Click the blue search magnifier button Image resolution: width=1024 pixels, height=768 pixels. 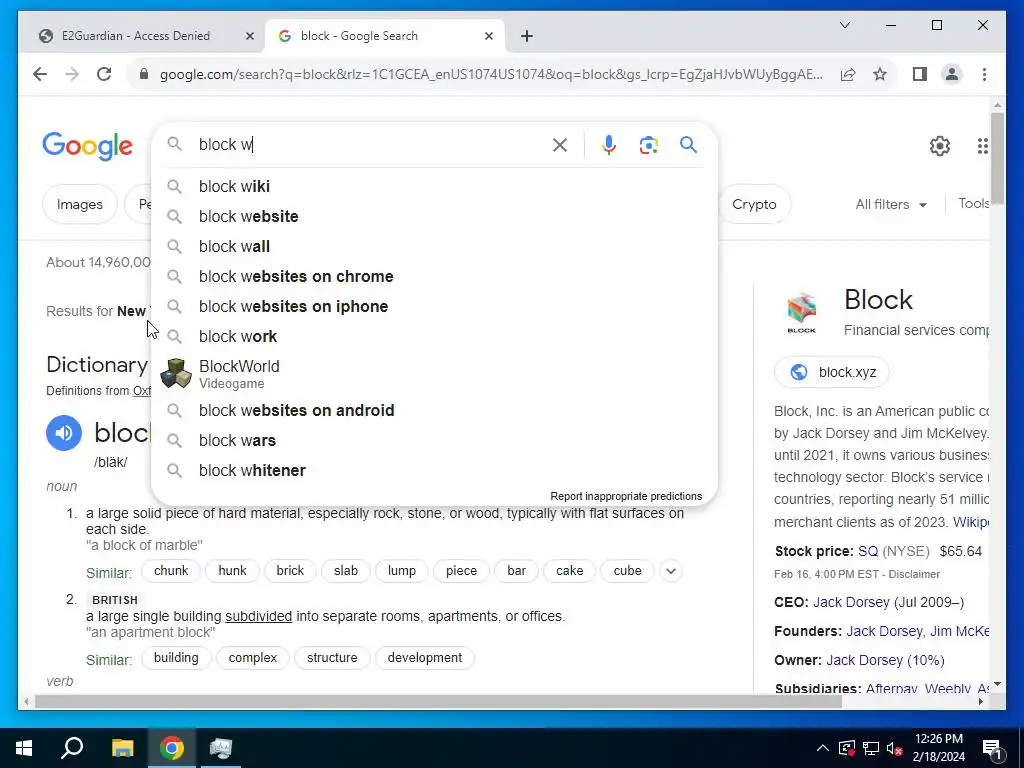(688, 145)
